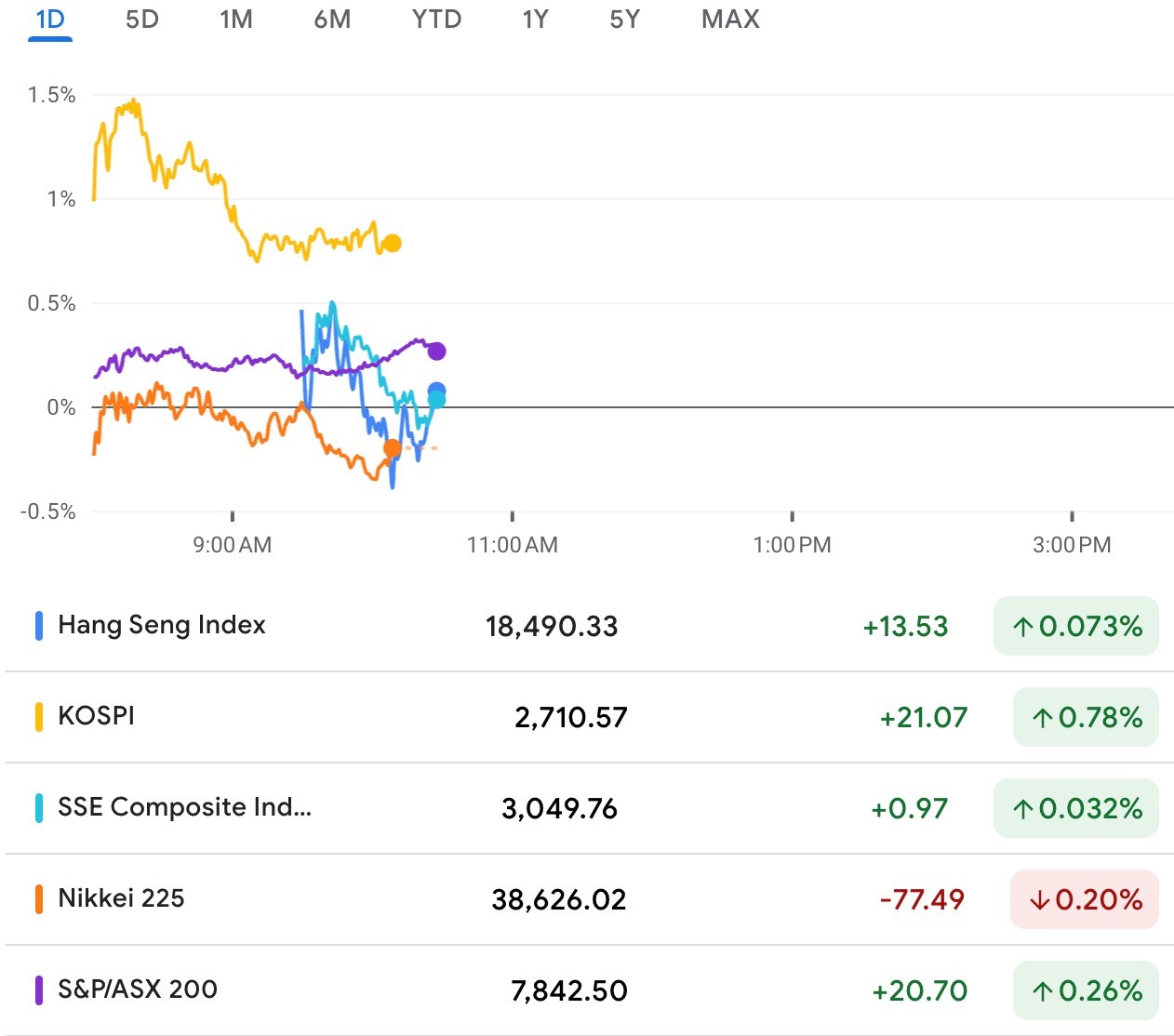Click the +21.07 point change
The image size is (1174, 1036).
(924, 718)
